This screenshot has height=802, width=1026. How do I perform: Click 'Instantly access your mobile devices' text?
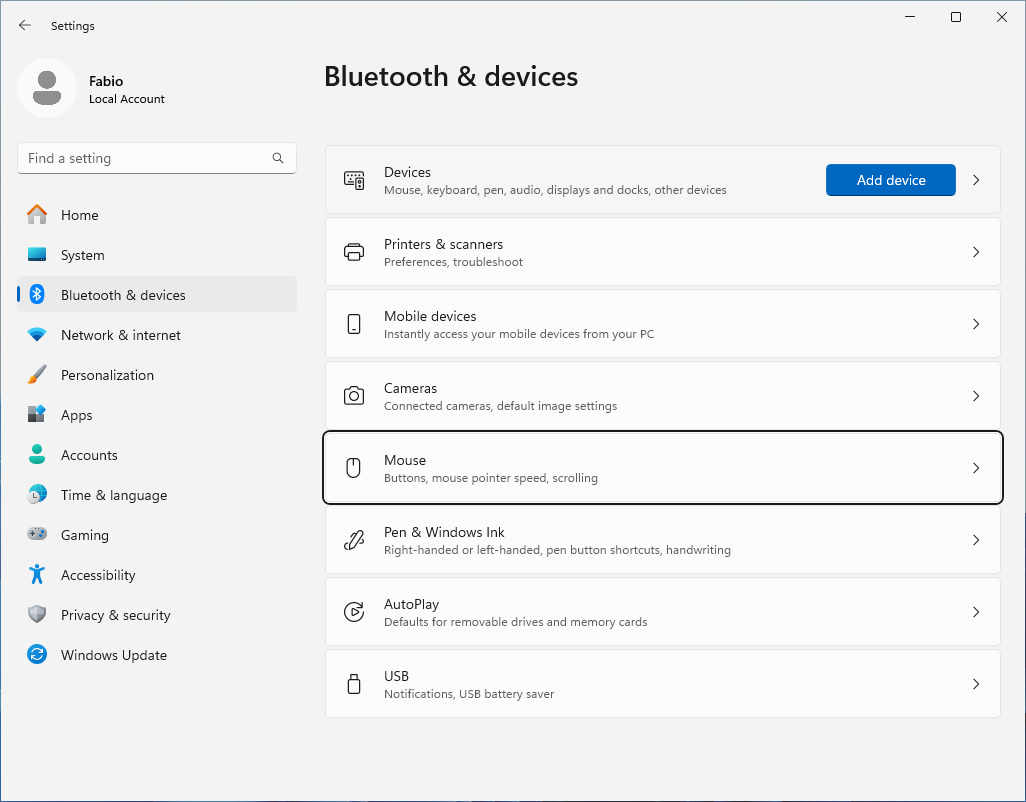click(x=519, y=334)
